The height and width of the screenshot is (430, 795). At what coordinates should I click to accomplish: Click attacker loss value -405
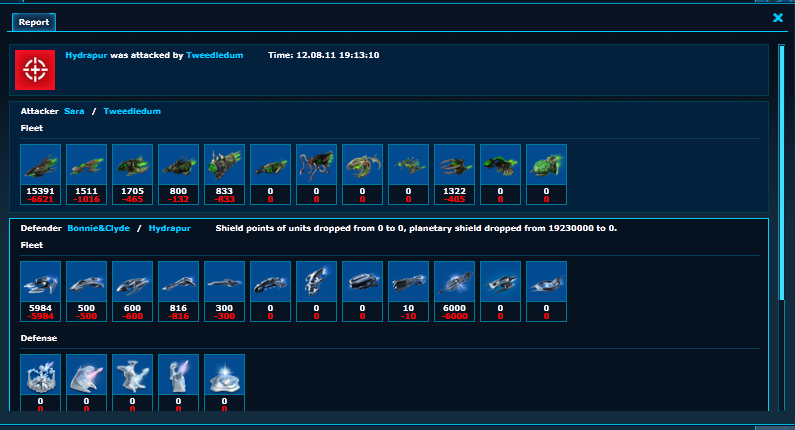coord(454,200)
